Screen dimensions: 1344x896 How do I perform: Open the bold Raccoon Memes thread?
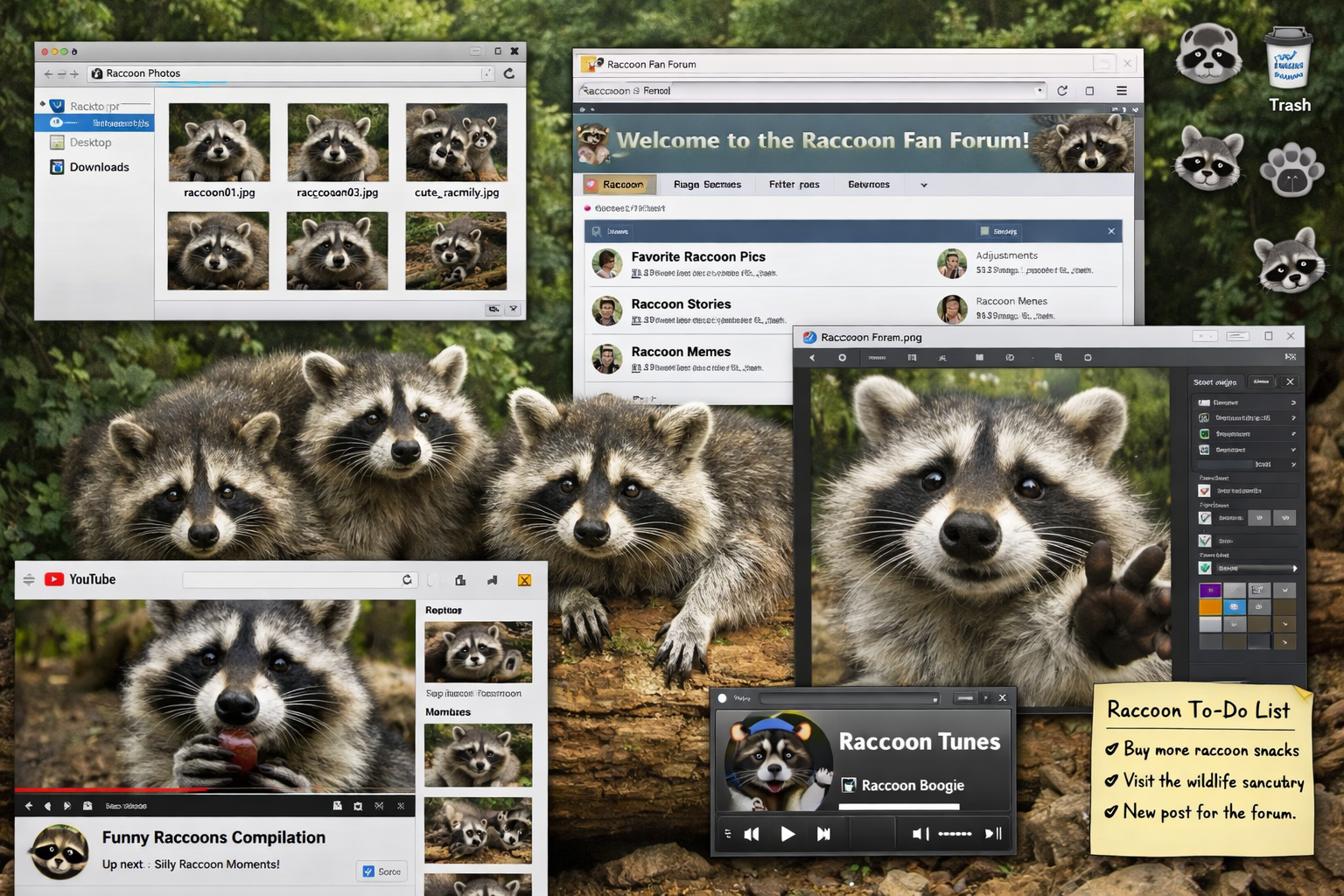(x=681, y=352)
